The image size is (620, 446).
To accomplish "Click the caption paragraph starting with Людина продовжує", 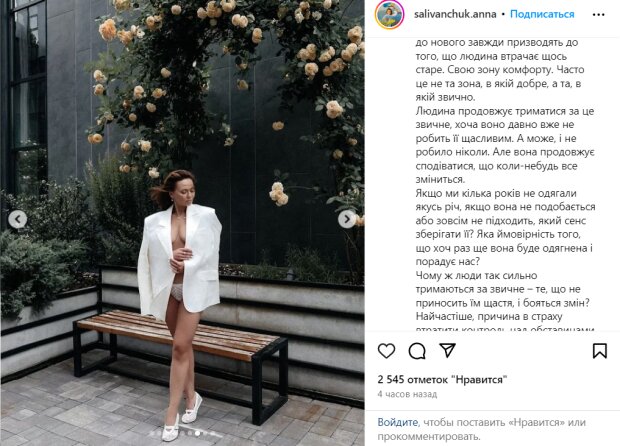I will 505,145.
